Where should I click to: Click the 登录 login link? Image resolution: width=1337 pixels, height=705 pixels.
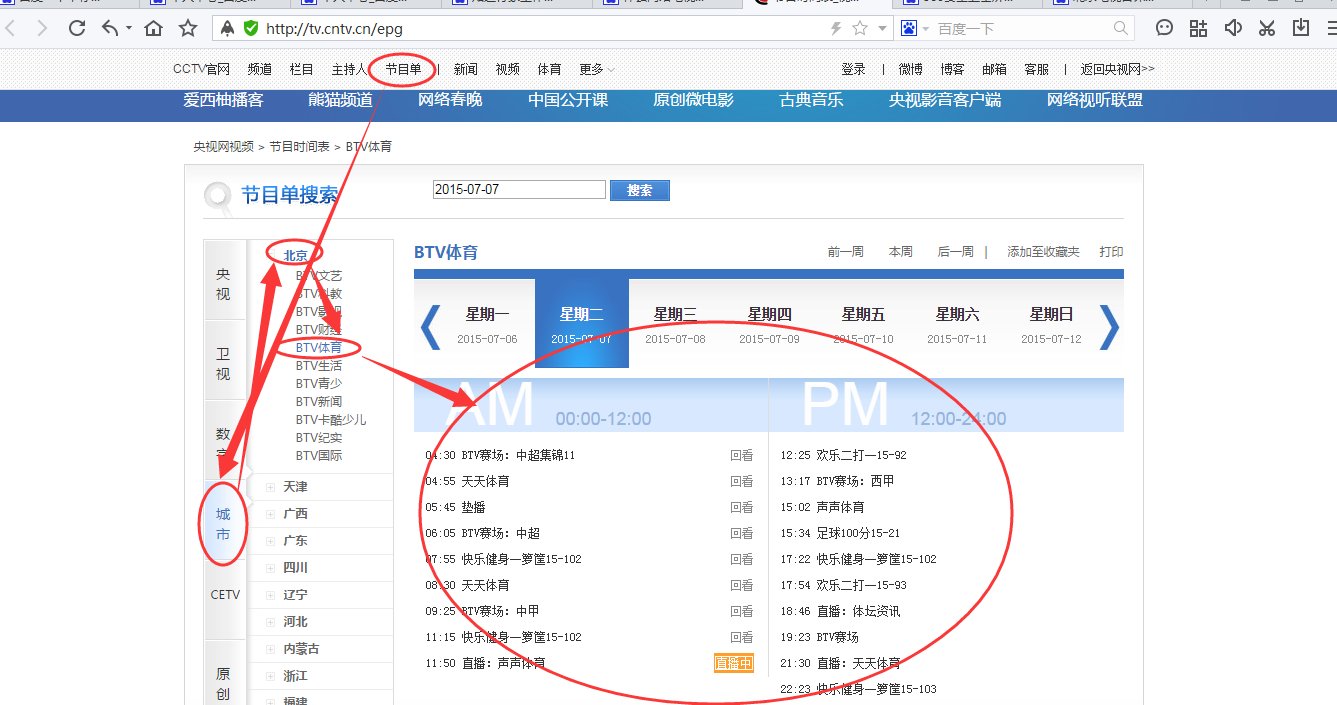853,69
